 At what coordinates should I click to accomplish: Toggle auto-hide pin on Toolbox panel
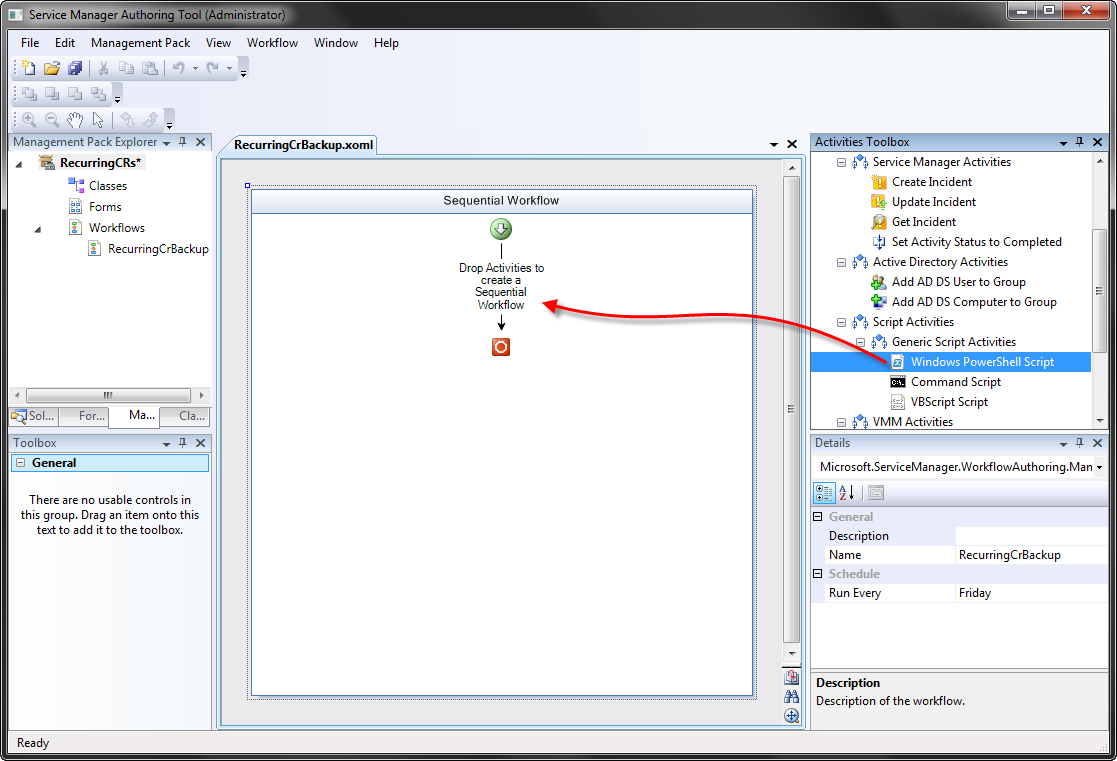(182, 442)
